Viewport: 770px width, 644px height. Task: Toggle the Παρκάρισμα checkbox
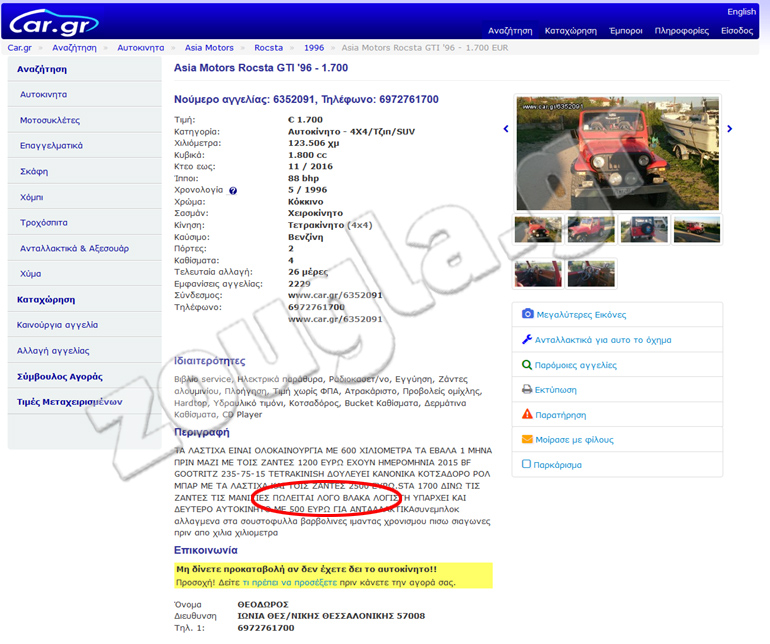(528, 465)
